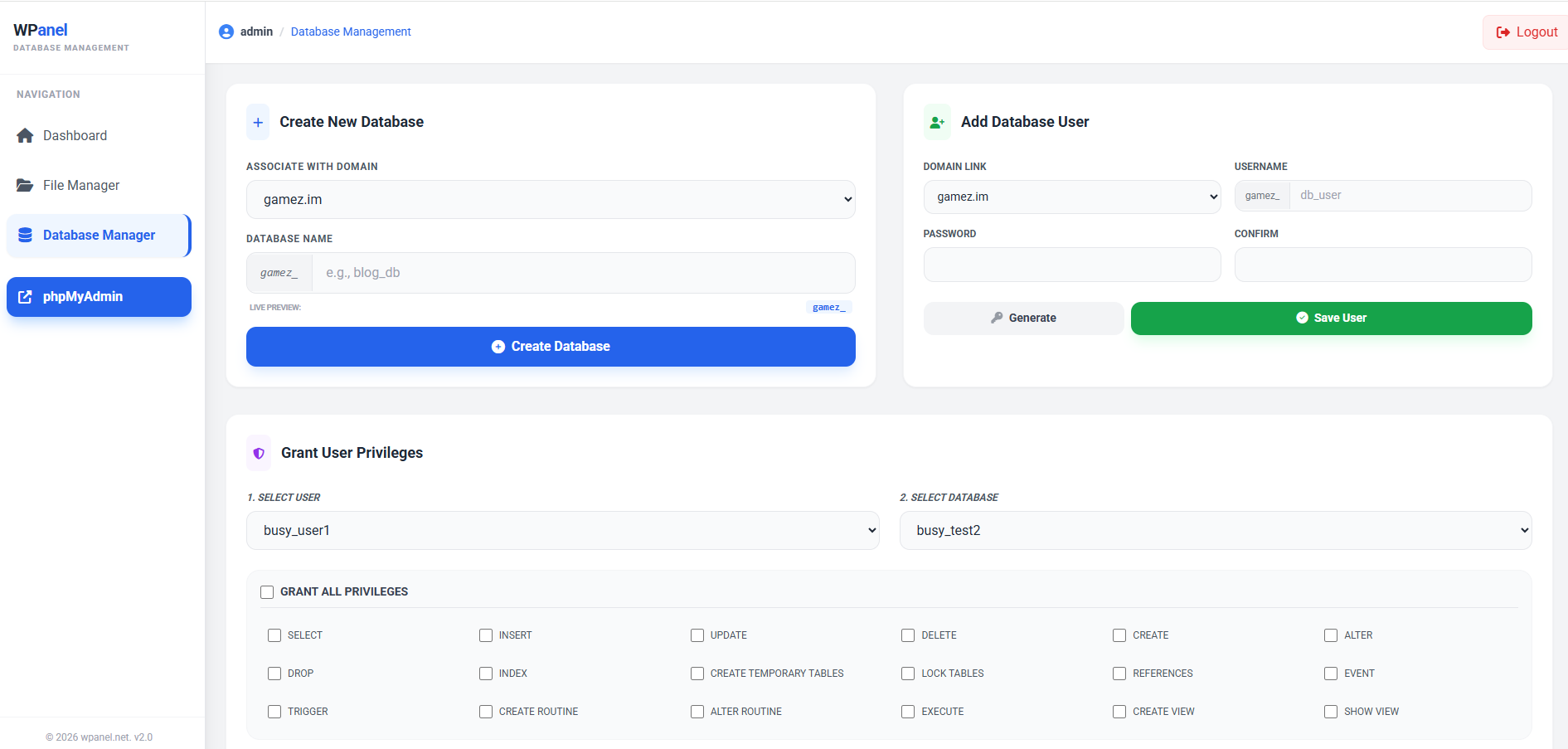
Task: Click the shield icon beside Grant User Privileges
Action: coord(258,453)
